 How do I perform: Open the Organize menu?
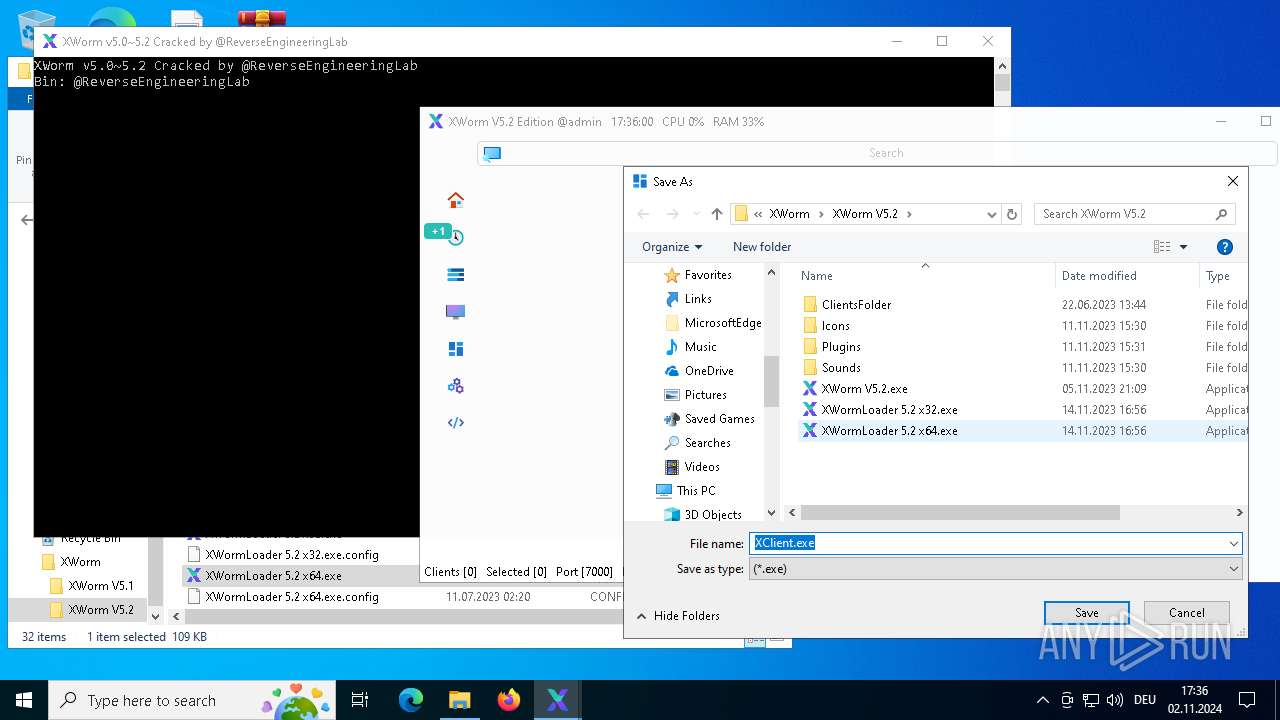click(x=672, y=247)
